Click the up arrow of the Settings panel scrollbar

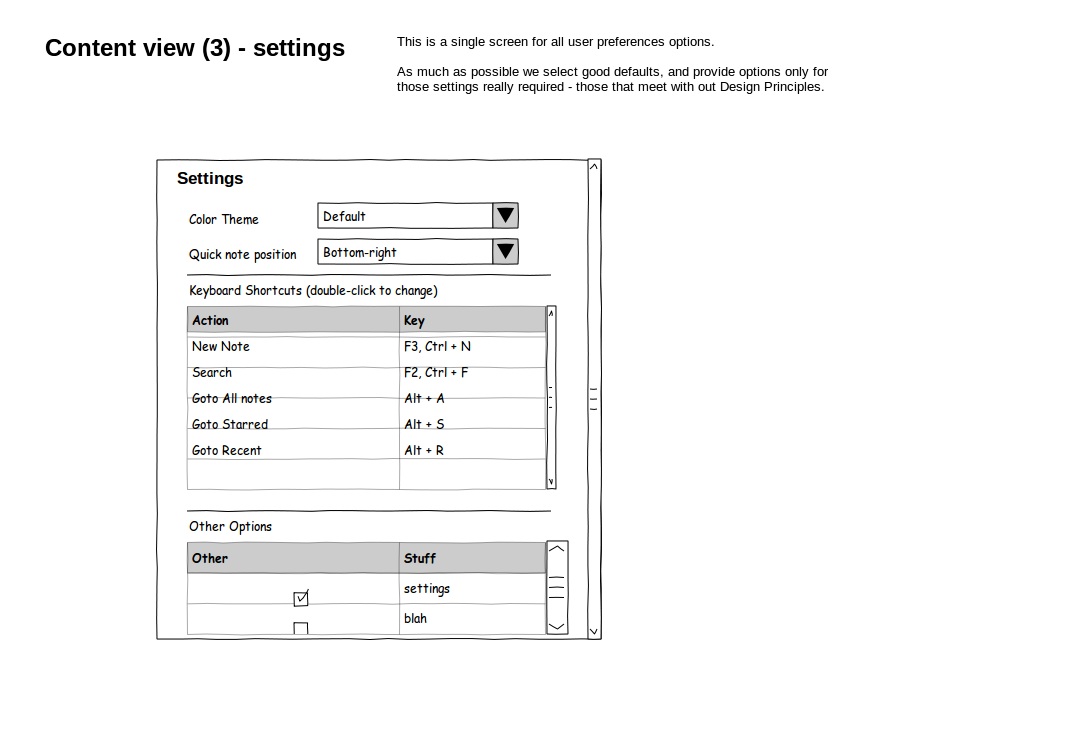(594, 166)
